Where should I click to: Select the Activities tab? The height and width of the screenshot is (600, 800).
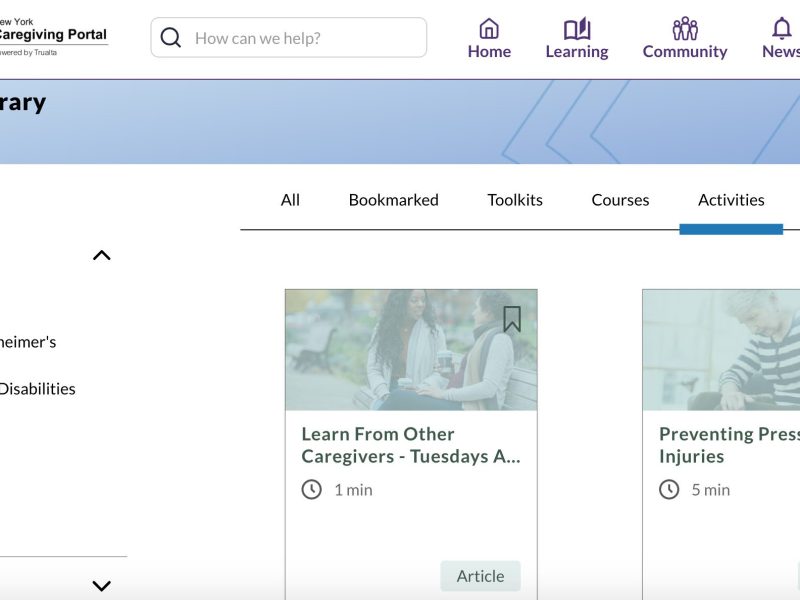tap(731, 200)
